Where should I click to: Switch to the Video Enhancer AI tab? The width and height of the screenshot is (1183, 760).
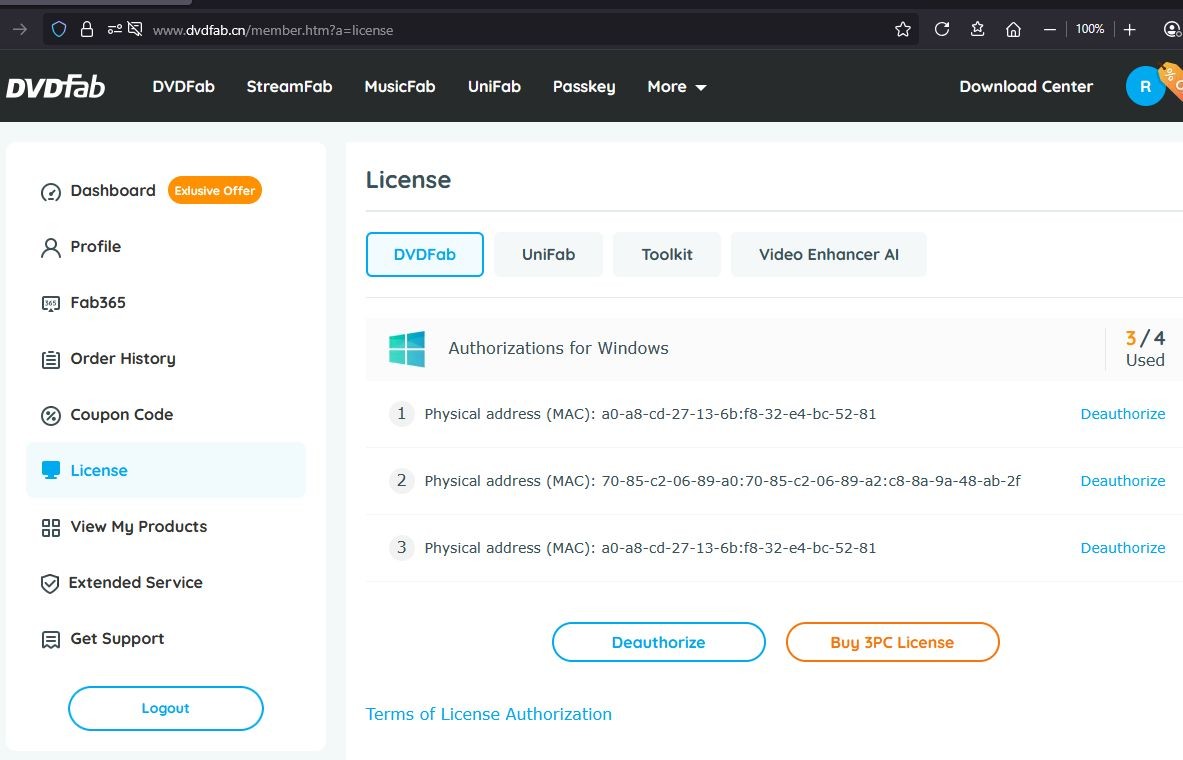coord(828,254)
